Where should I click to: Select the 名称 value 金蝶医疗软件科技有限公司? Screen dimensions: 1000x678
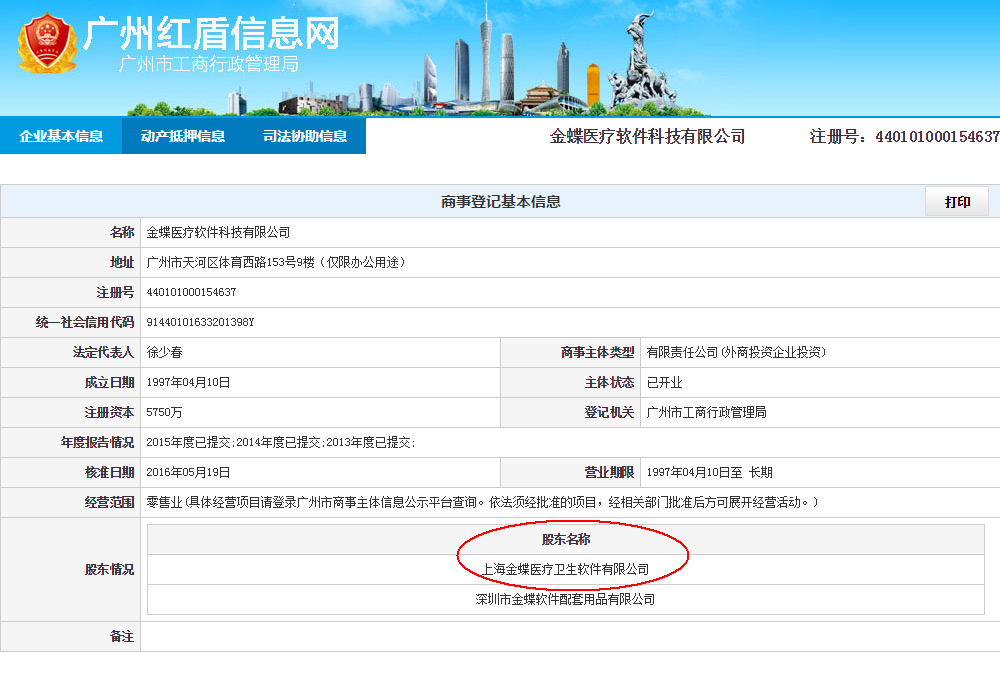[x=218, y=232]
